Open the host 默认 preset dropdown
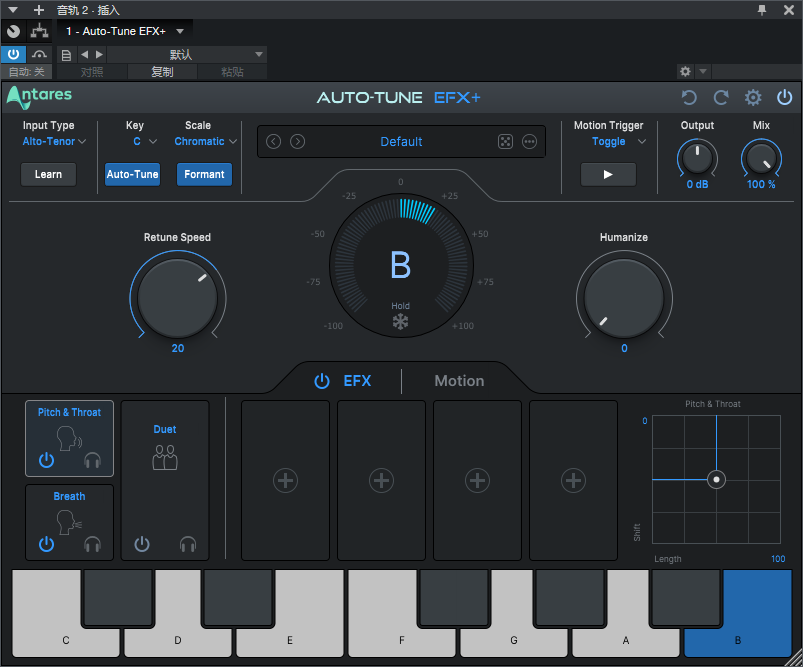The image size is (803, 667). click(186, 54)
